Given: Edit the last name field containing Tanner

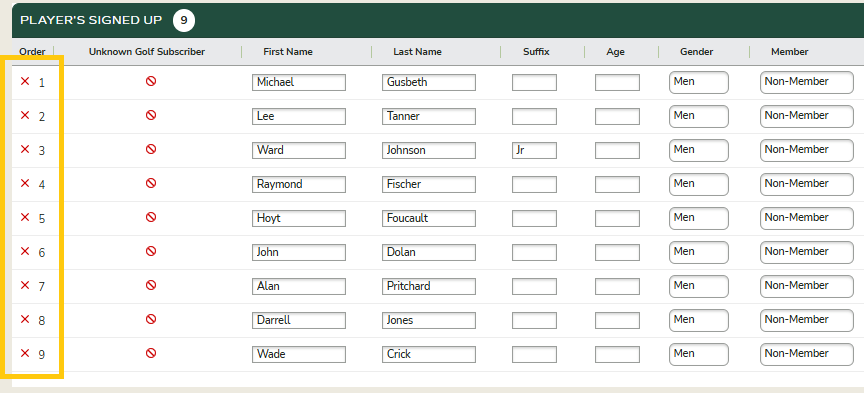Looking at the screenshot, I should (429, 116).
